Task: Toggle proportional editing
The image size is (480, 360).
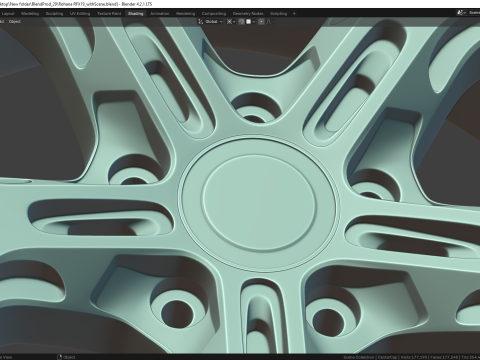Action: (261, 22)
